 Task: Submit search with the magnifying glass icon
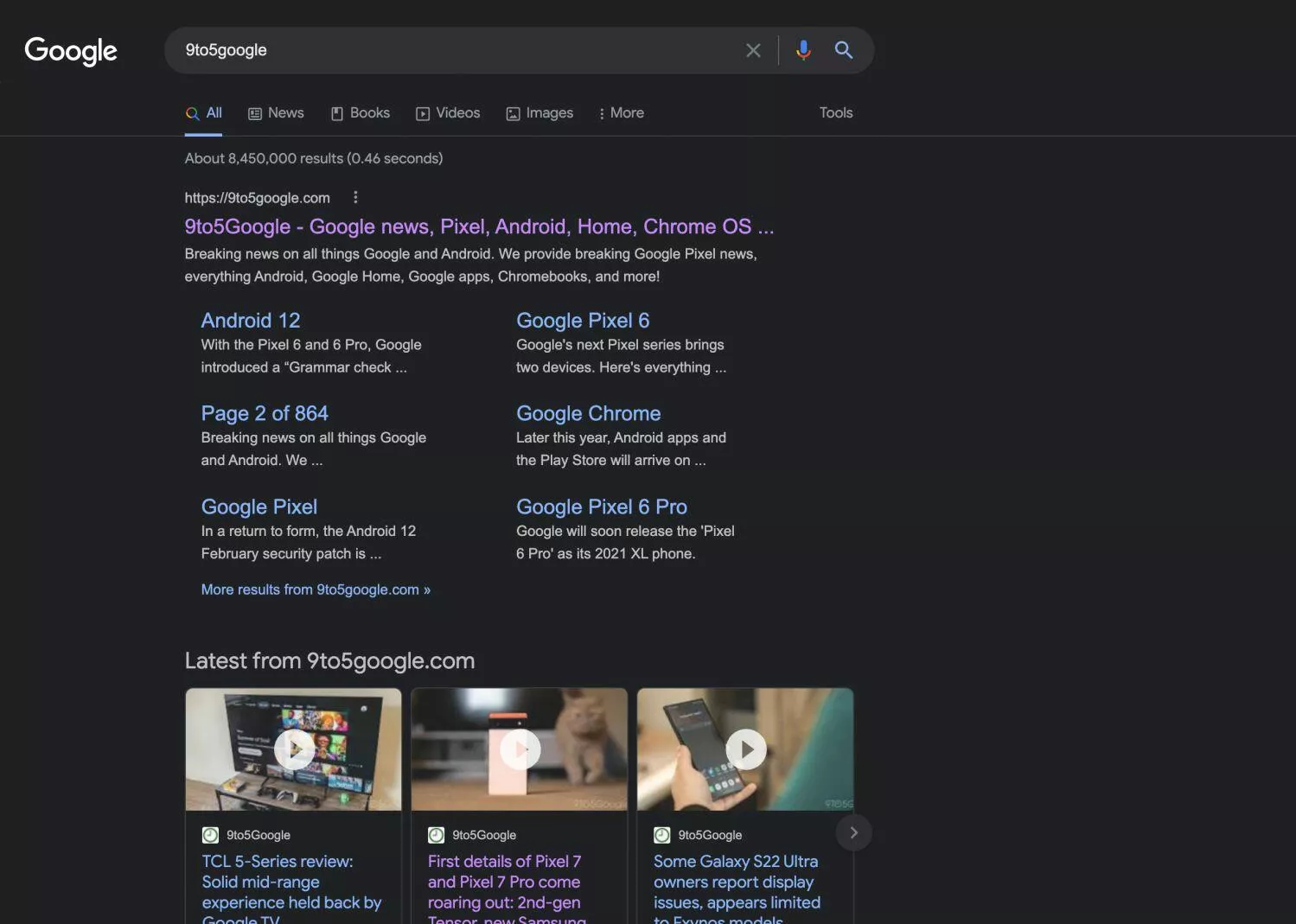(x=844, y=50)
